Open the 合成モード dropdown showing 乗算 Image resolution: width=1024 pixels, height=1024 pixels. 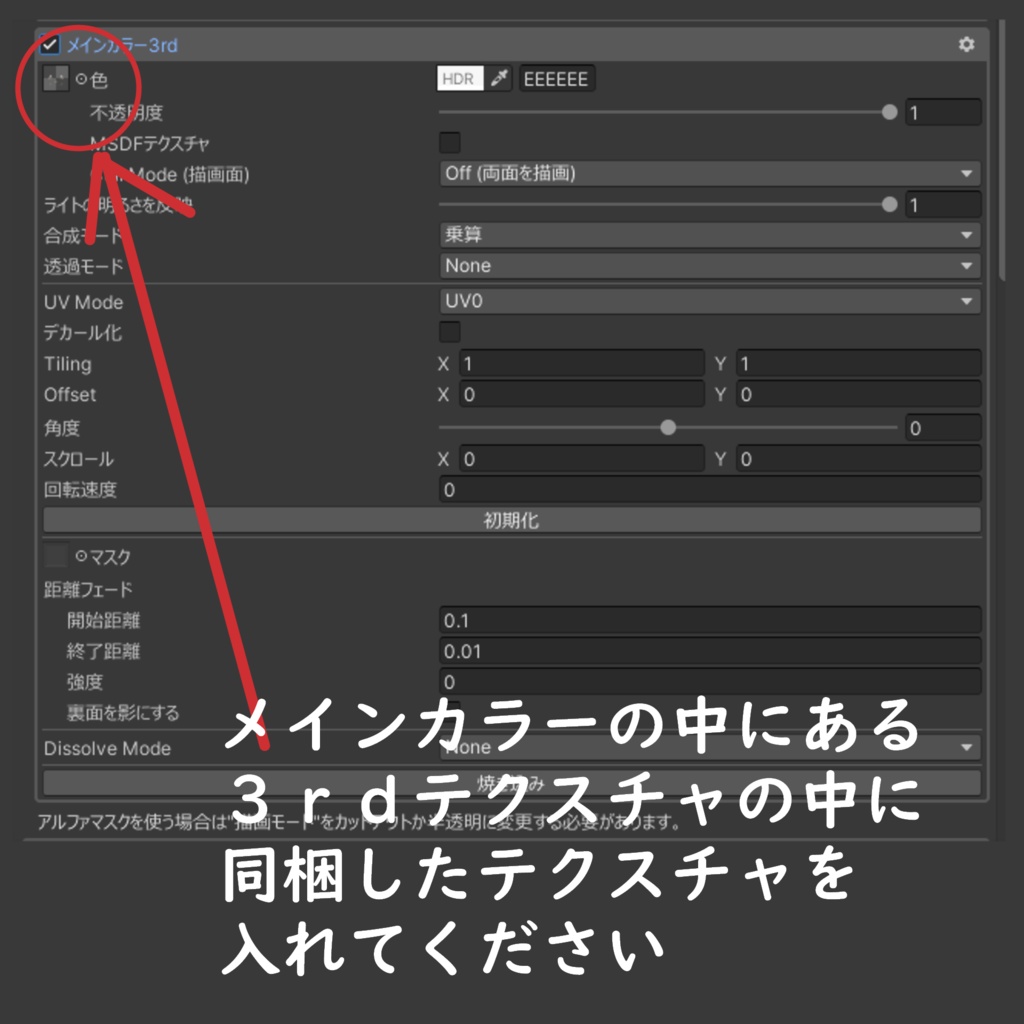710,235
